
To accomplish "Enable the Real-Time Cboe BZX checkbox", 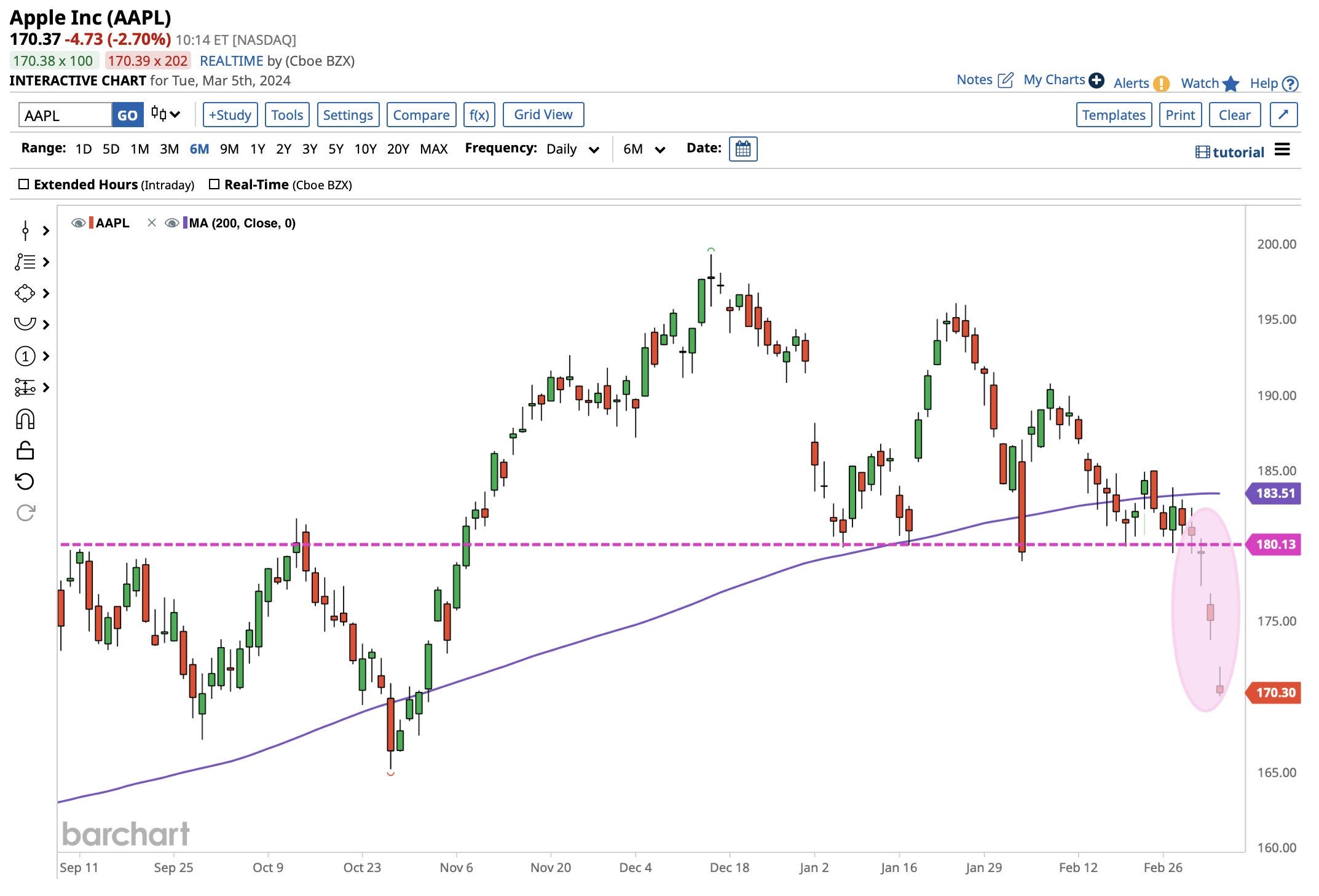I will click(x=215, y=184).
